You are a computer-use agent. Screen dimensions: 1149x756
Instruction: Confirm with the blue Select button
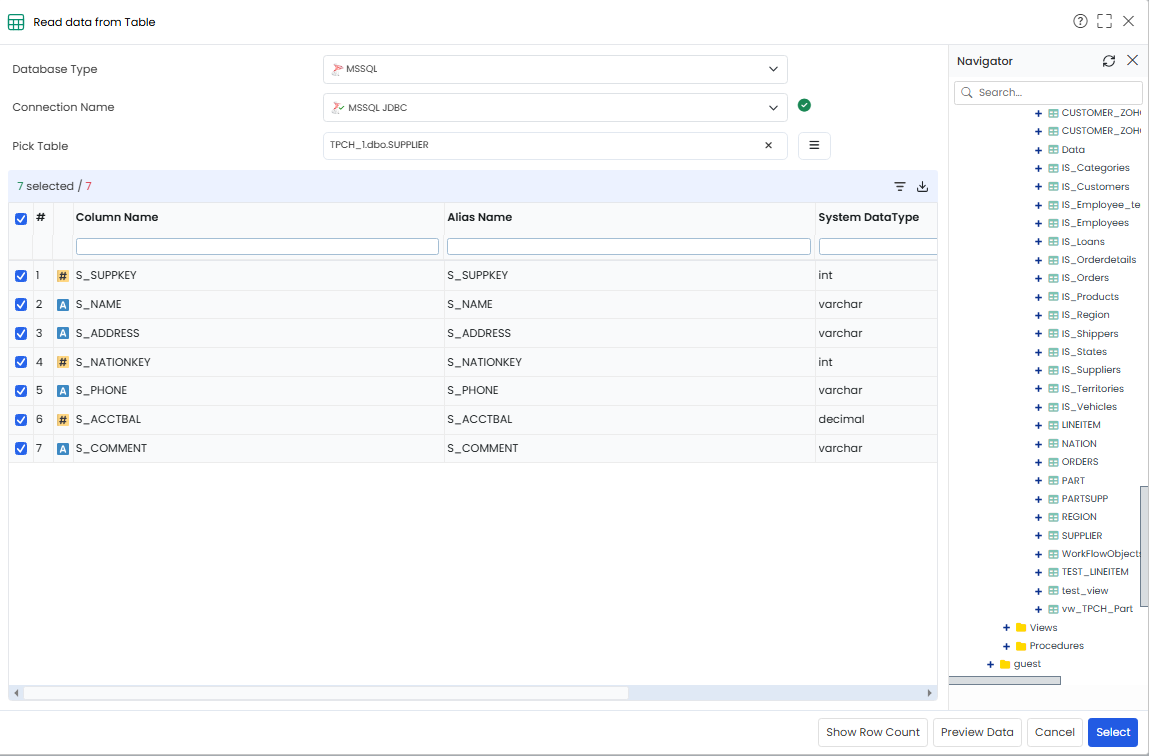click(1113, 732)
